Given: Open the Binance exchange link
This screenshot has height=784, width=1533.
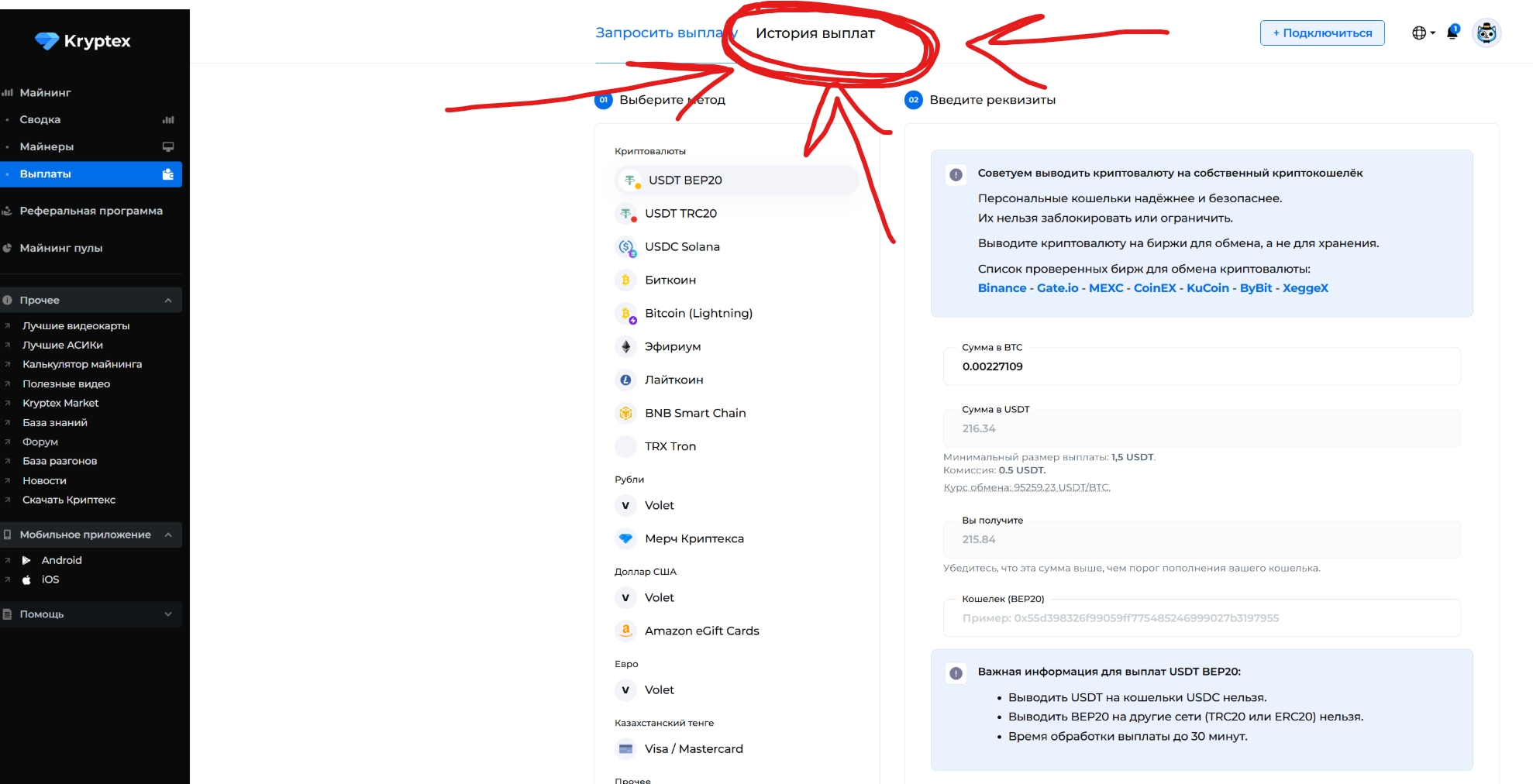Looking at the screenshot, I should tap(1001, 287).
